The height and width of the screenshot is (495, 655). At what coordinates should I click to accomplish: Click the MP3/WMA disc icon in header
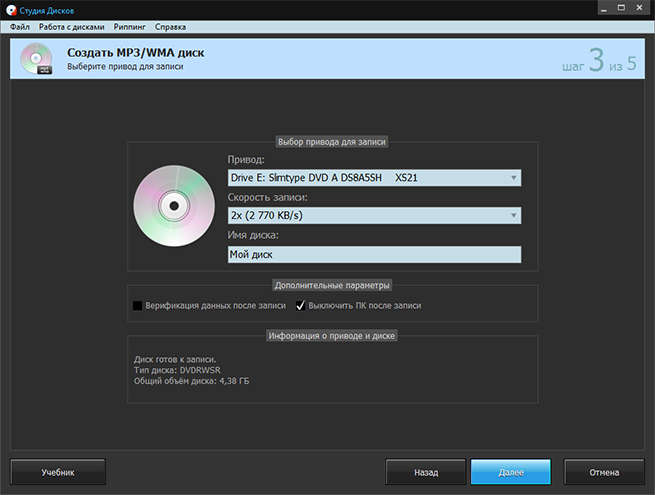pyautogui.click(x=37, y=59)
